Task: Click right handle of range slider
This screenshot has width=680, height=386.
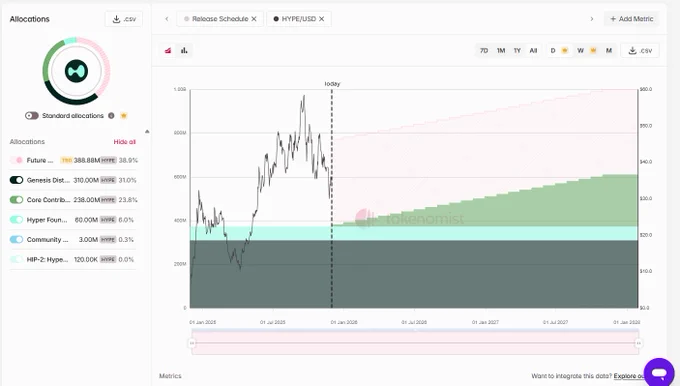Action: 638,343
